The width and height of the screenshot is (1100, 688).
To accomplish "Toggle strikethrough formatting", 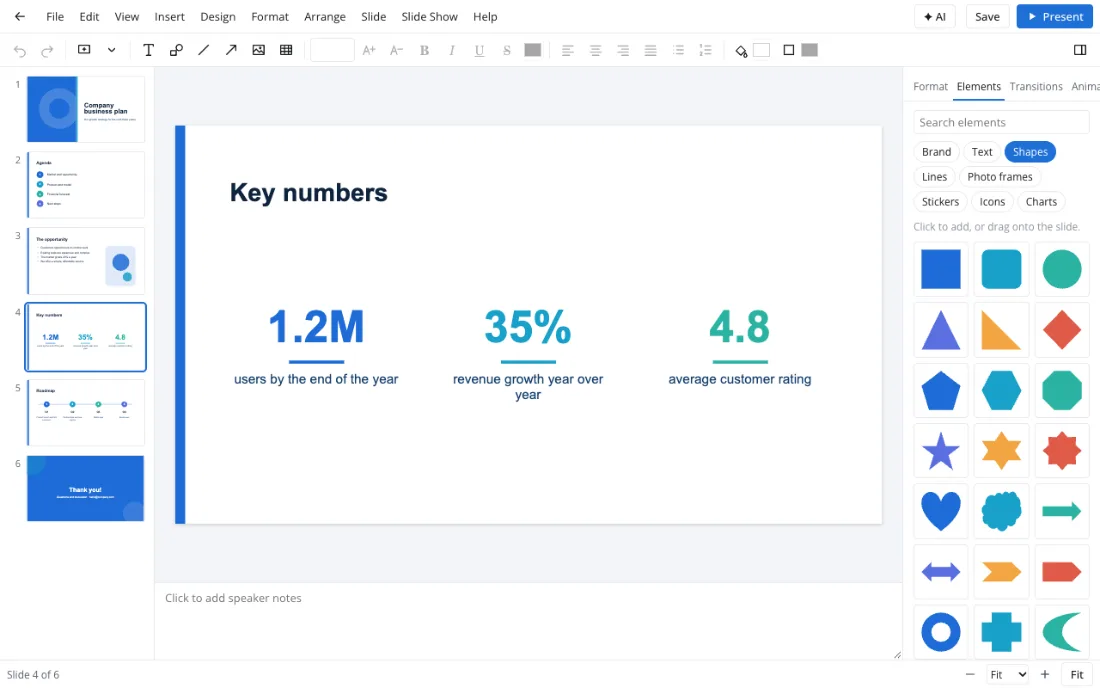I will (507, 50).
